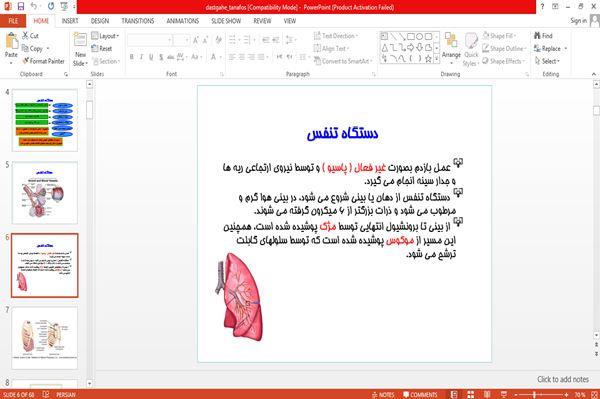Toggle Underline formatting
This screenshot has height=399, width=600.
151,57
